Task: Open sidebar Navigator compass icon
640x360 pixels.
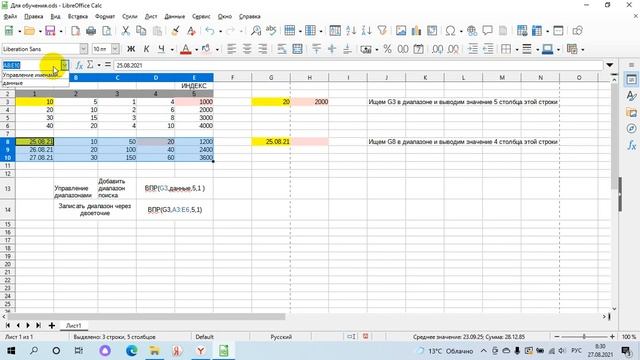Action: coord(631,129)
